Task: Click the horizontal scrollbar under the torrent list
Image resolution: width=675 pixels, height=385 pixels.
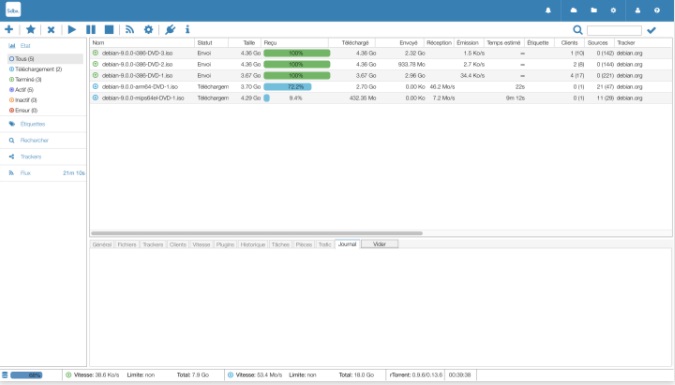Action: (257, 233)
